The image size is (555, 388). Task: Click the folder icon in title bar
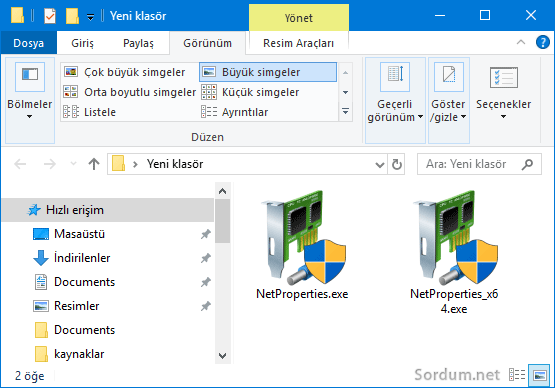(x=17, y=16)
